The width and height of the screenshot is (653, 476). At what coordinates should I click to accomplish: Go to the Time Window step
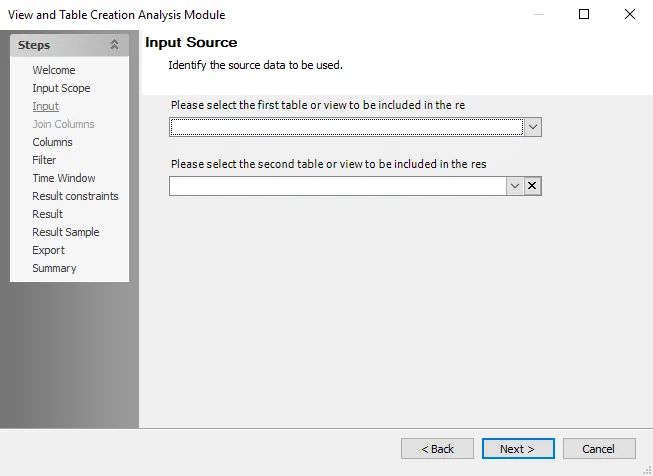(x=64, y=178)
